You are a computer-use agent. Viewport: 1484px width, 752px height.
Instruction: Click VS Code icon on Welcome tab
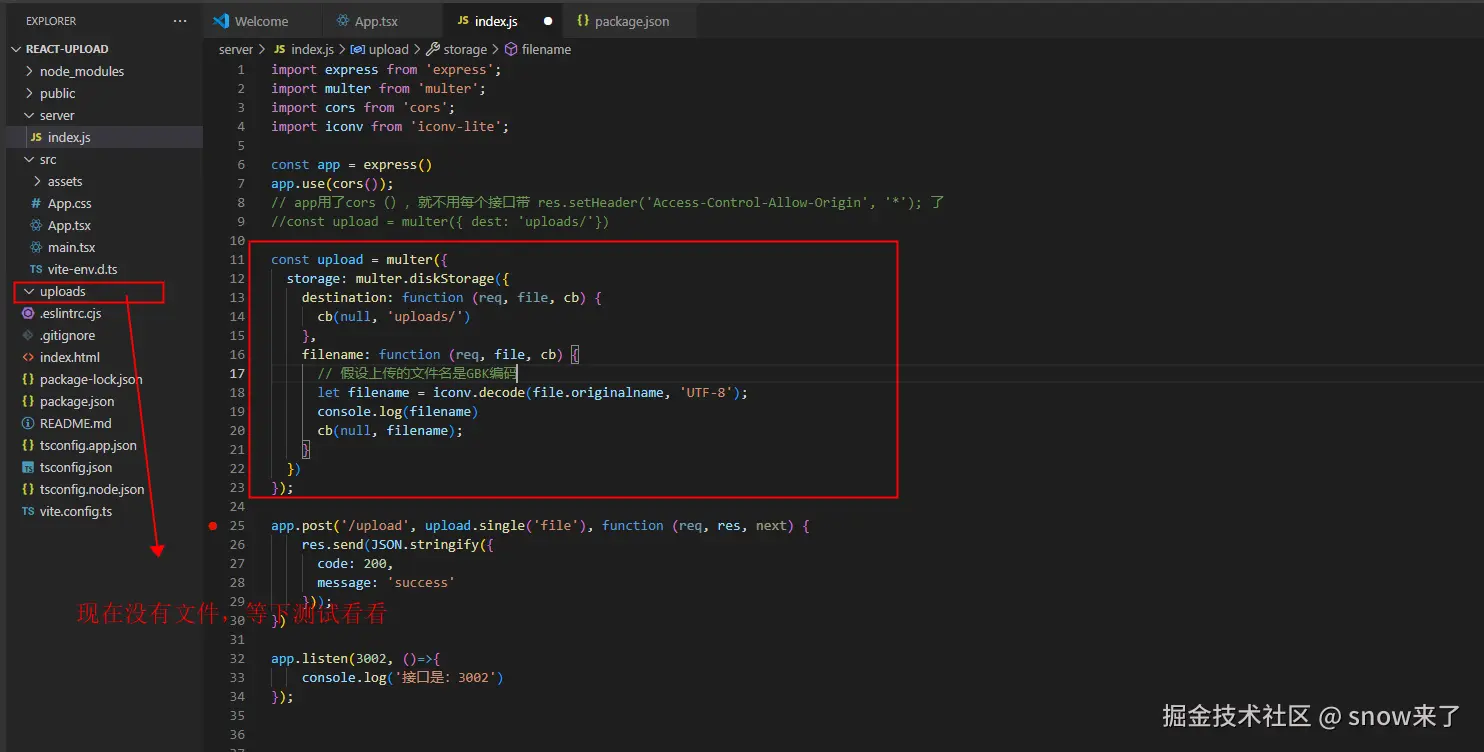(x=219, y=21)
